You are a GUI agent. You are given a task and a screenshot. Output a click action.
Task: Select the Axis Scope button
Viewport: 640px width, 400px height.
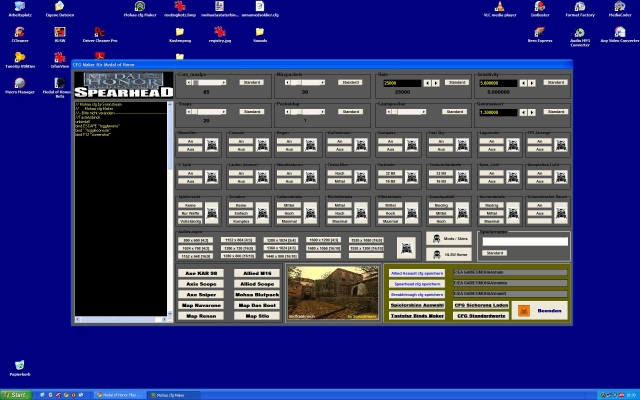coord(201,284)
